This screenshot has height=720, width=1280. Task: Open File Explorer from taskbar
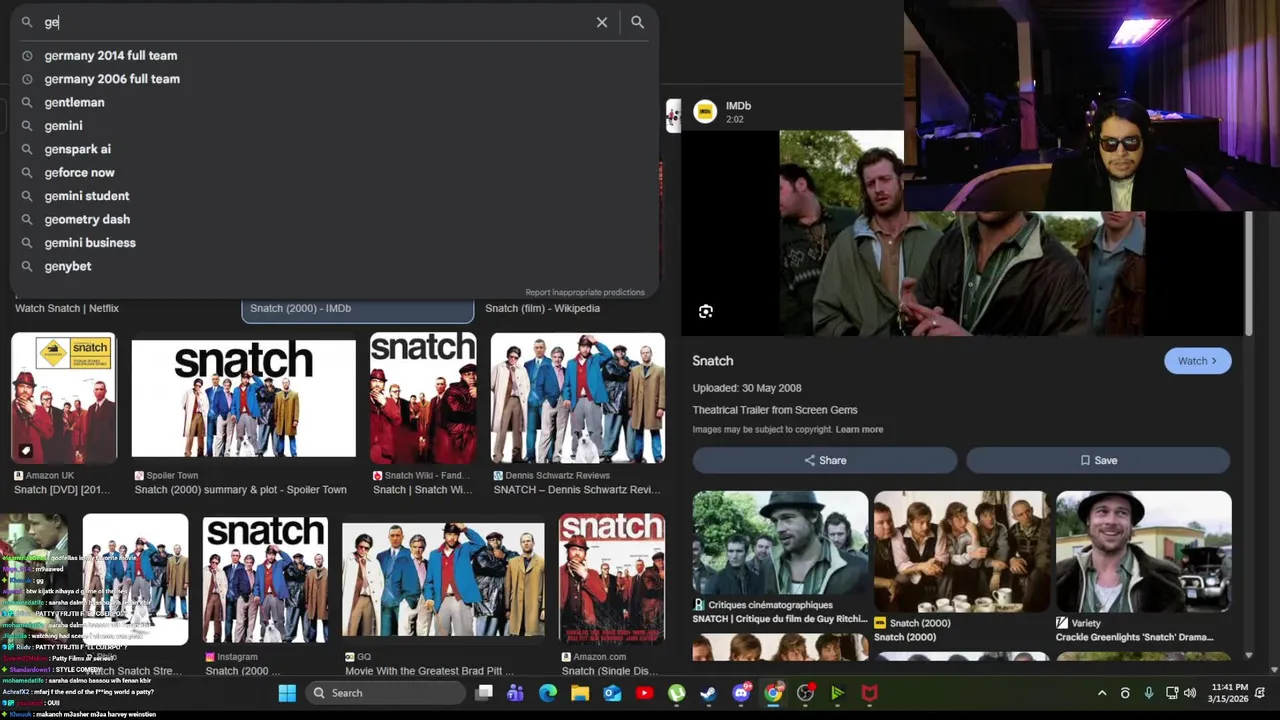580,693
